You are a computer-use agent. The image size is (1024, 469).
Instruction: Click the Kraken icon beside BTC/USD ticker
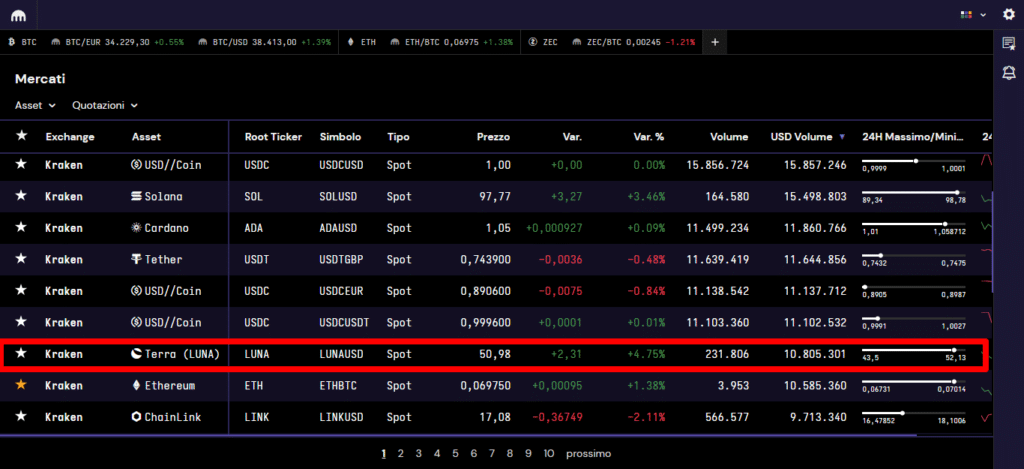point(202,42)
